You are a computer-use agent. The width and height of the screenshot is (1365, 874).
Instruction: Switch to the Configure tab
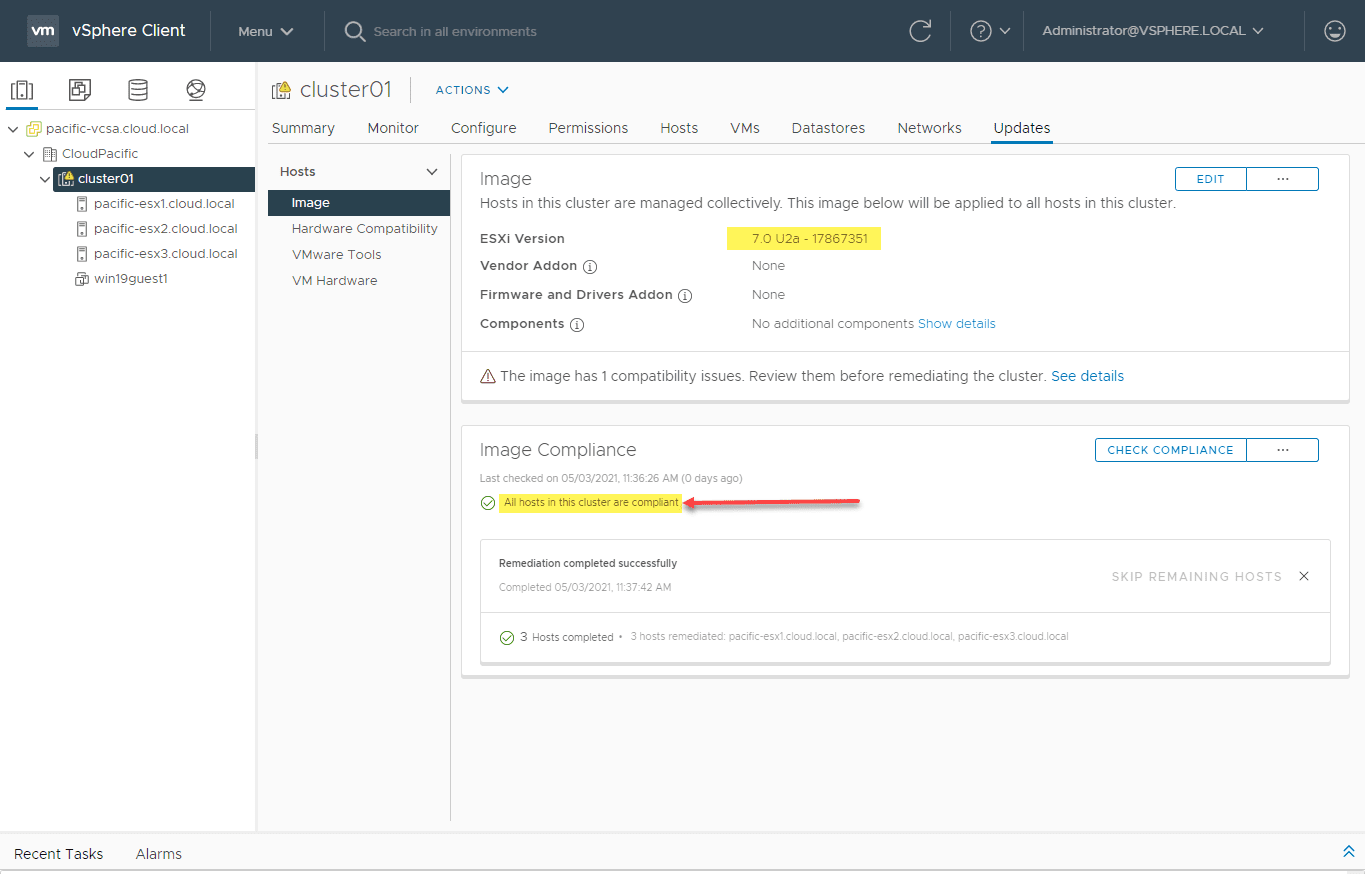483,128
